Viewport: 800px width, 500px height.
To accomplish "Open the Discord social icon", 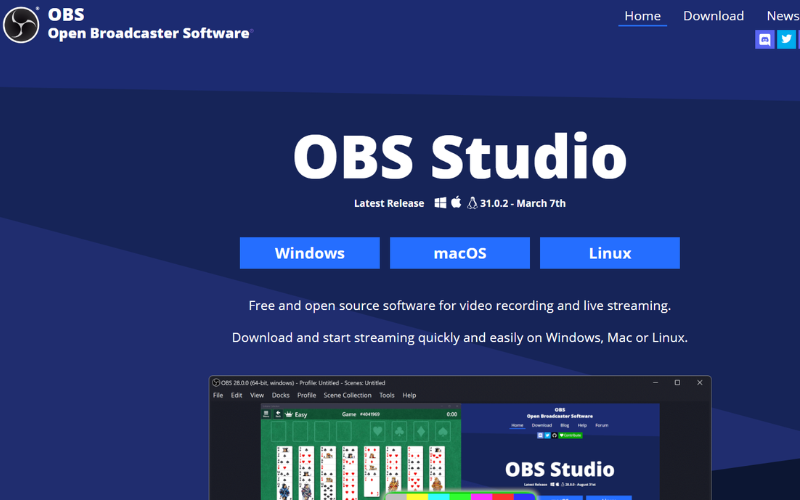I will 764,39.
